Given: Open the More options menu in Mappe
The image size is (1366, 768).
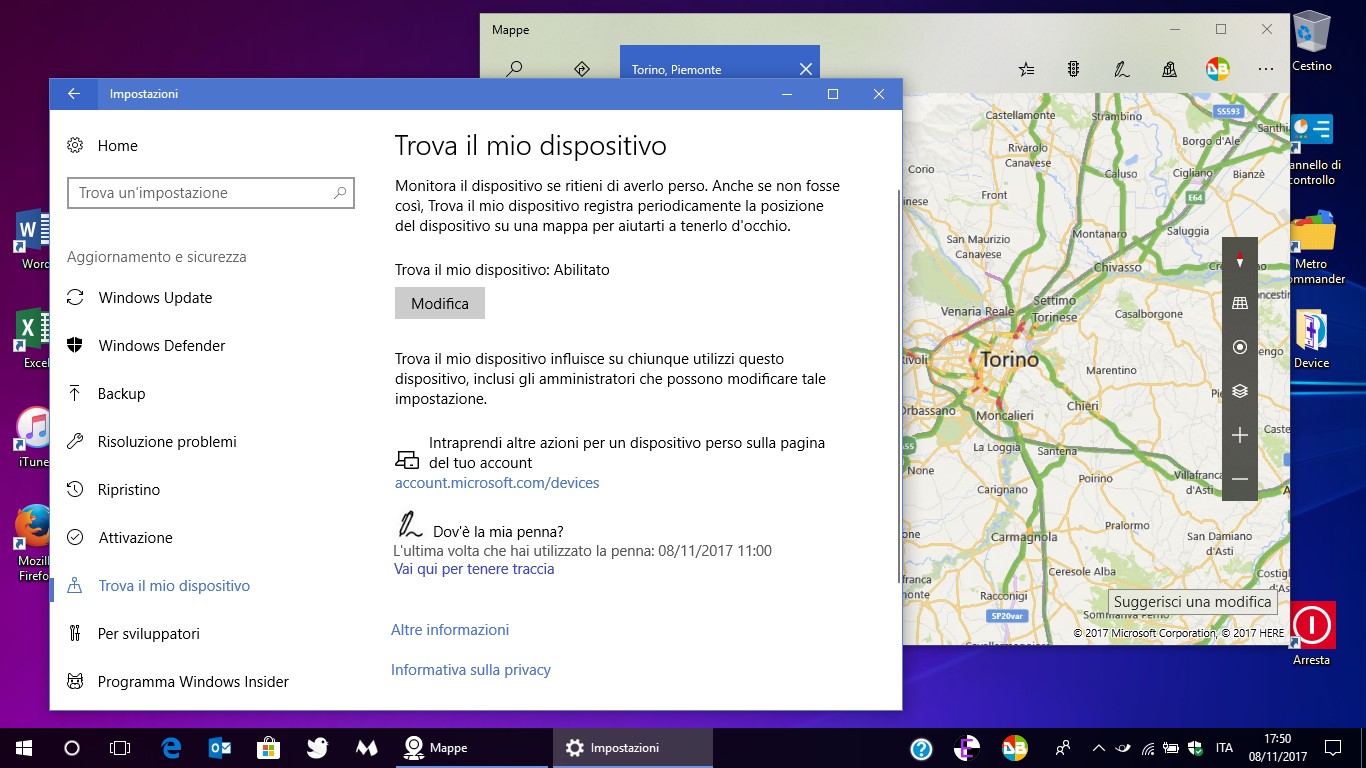Looking at the screenshot, I should pos(1265,70).
